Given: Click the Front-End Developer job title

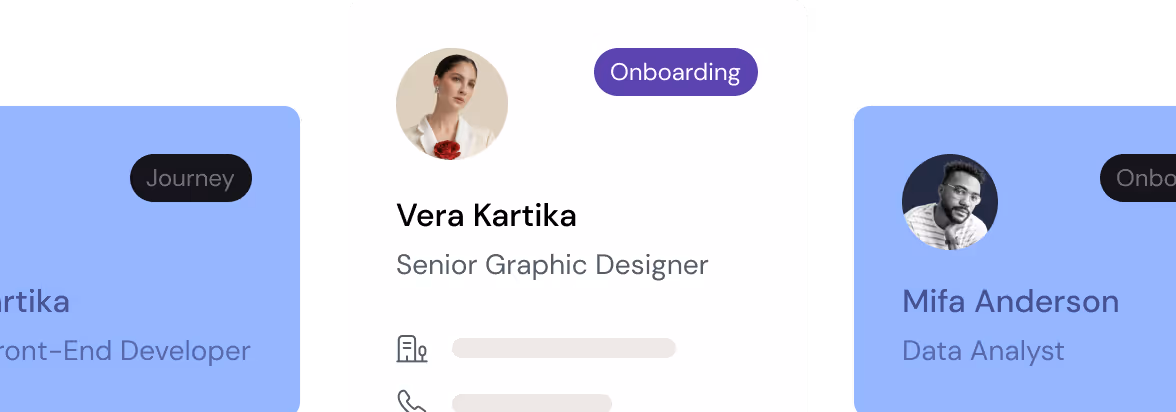Looking at the screenshot, I should click(124, 351).
